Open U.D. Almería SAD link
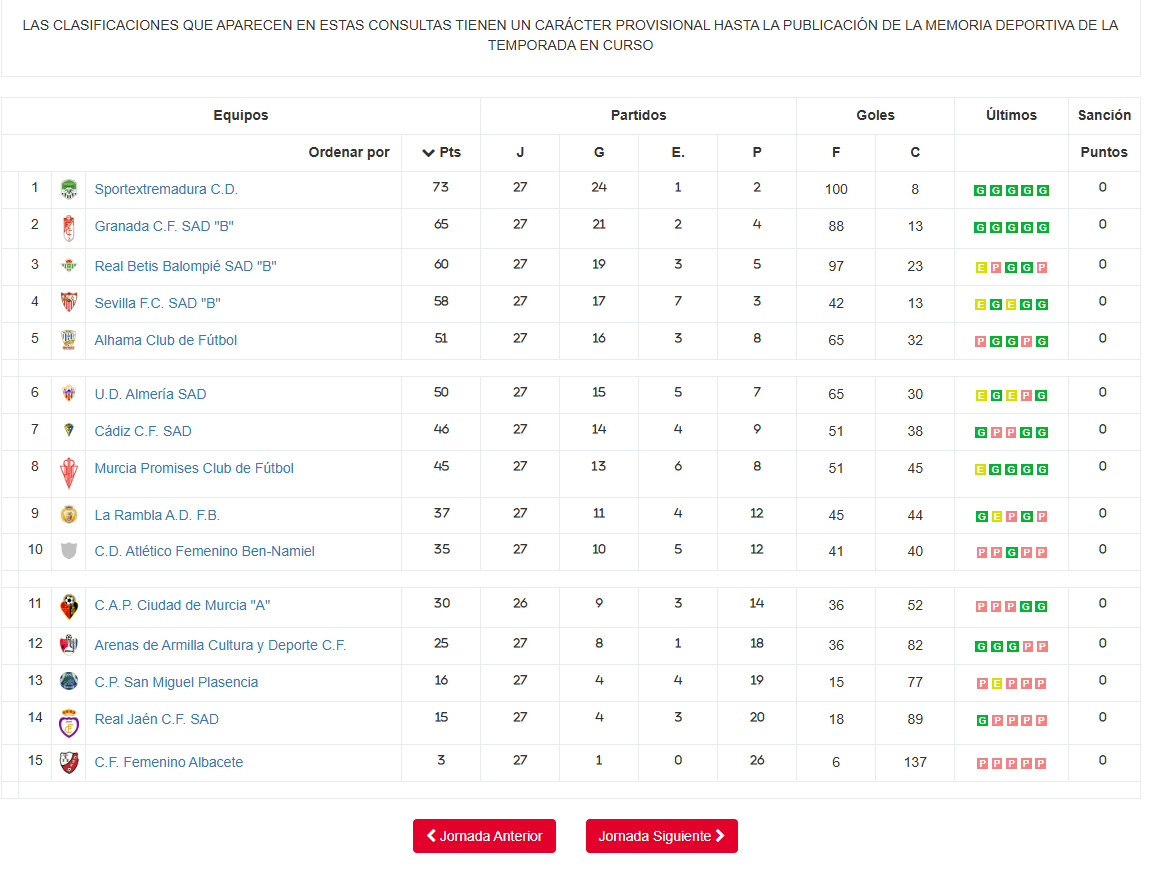The image size is (1150, 872). tap(150, 394)
